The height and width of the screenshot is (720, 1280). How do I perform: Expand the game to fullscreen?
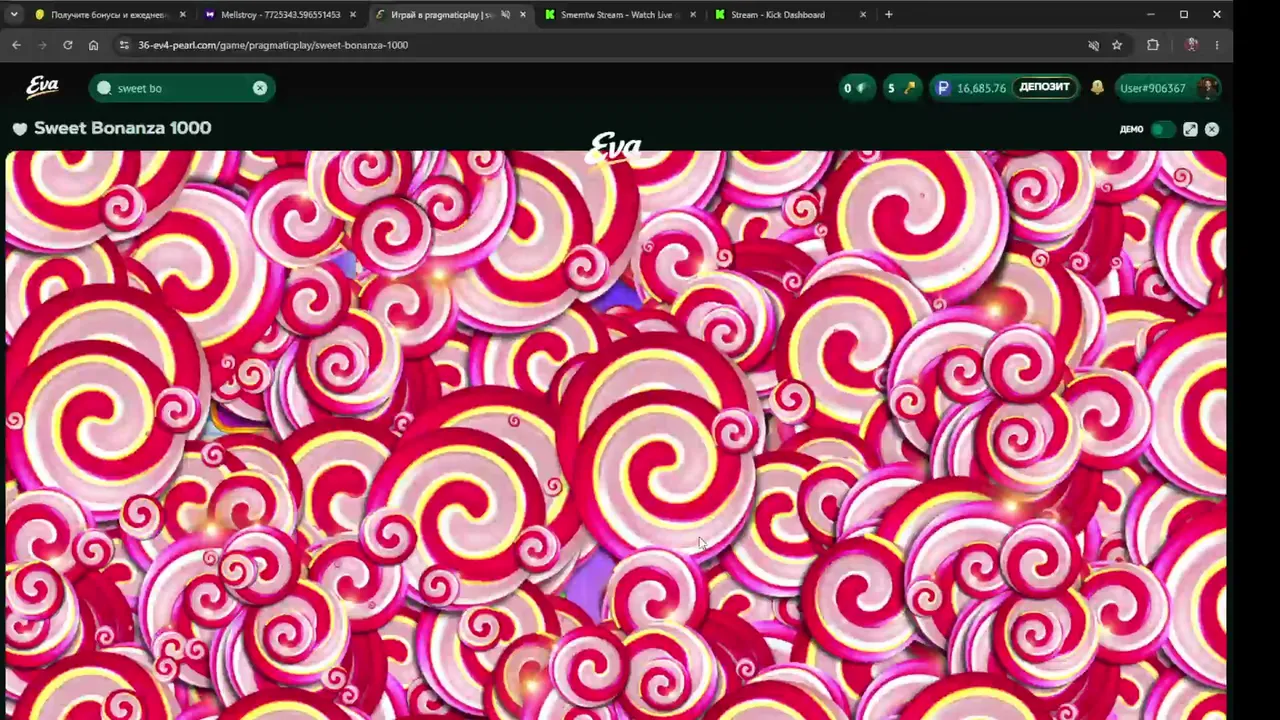point(1190,129)
